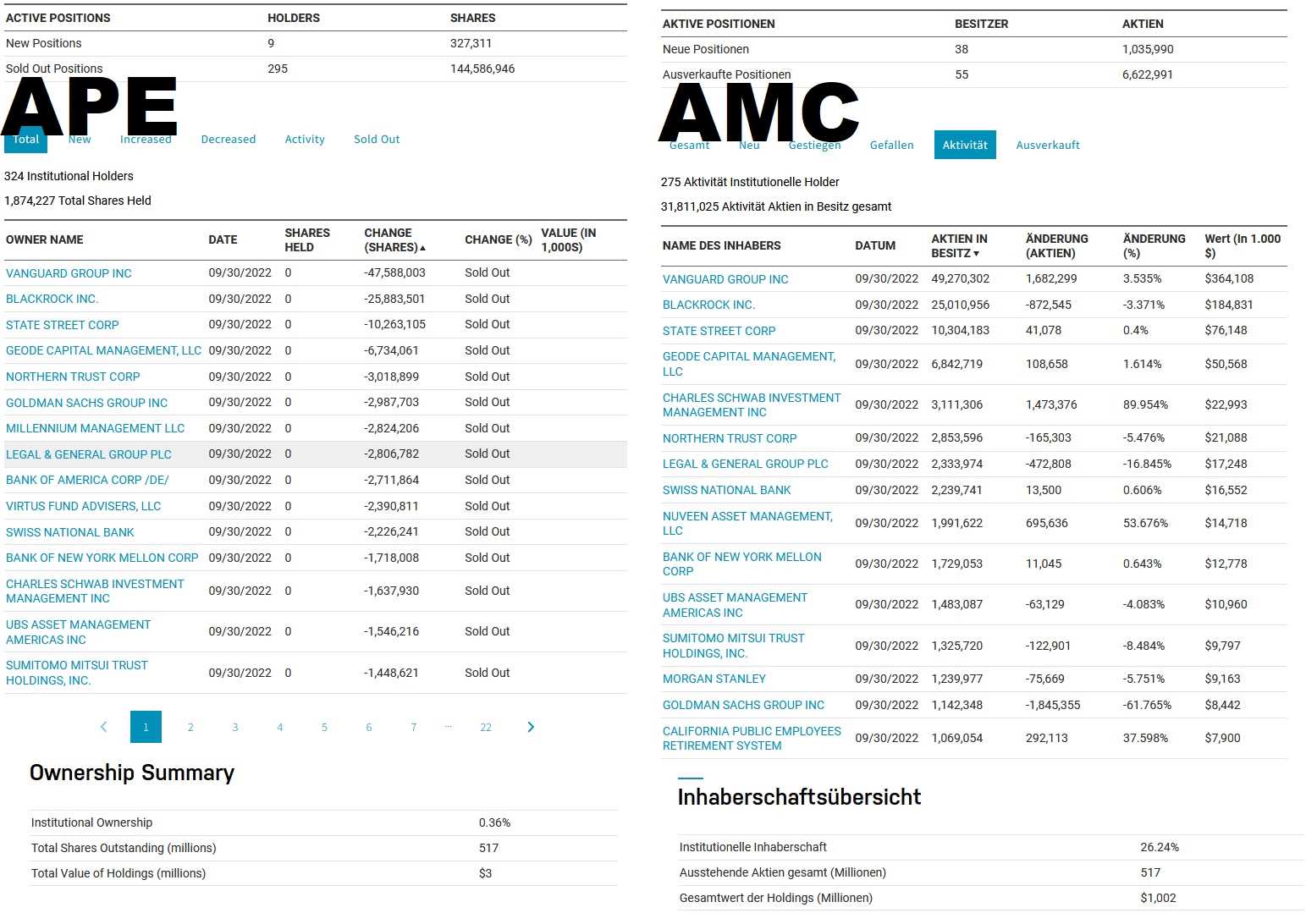
Task: Open CHARLES SCHWAB INVESTMENT MANAGEMENT in APE table
Action: [95, 591]
